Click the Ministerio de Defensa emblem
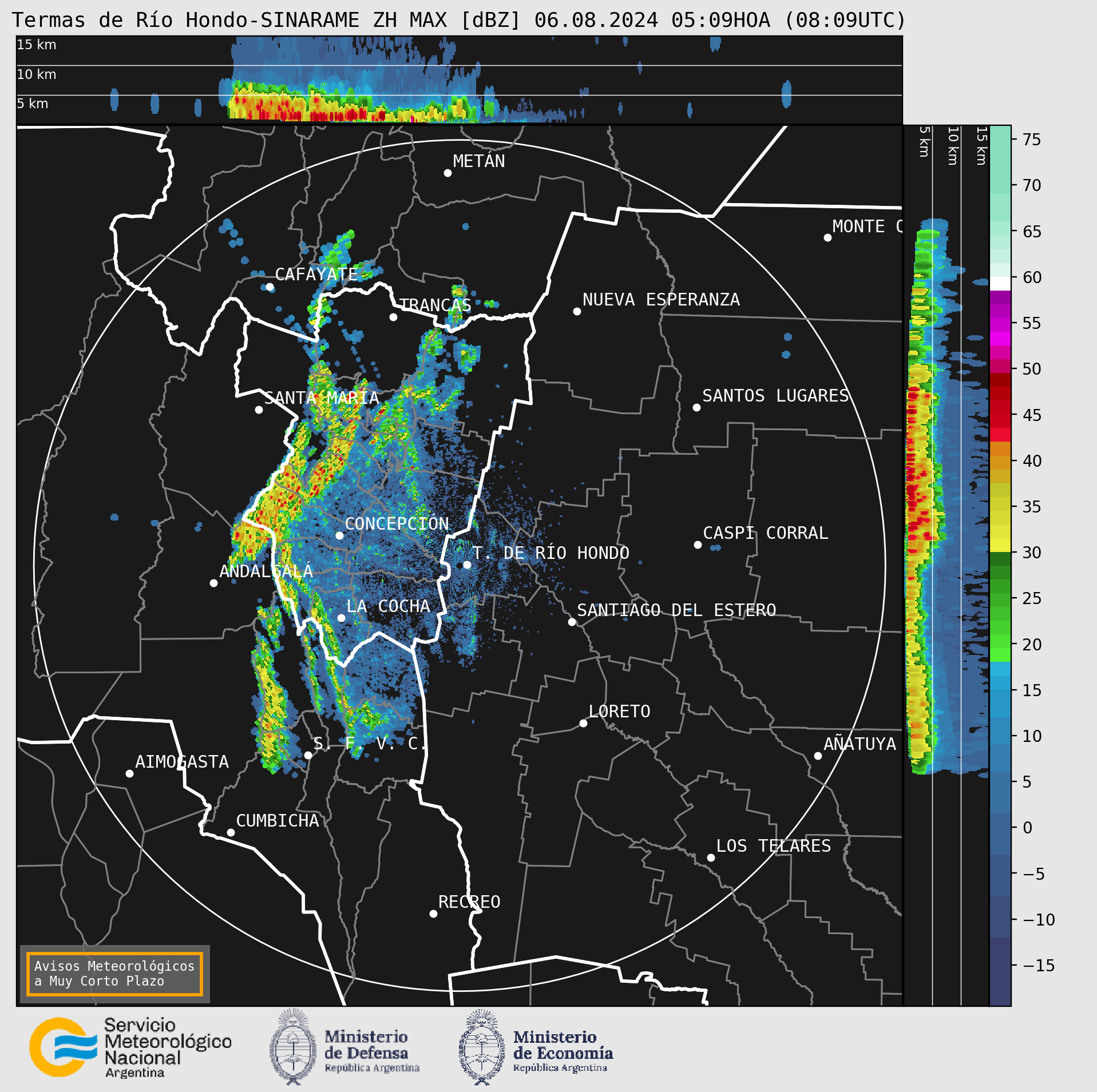The image size is (1097, 1092). (293, 1047)
